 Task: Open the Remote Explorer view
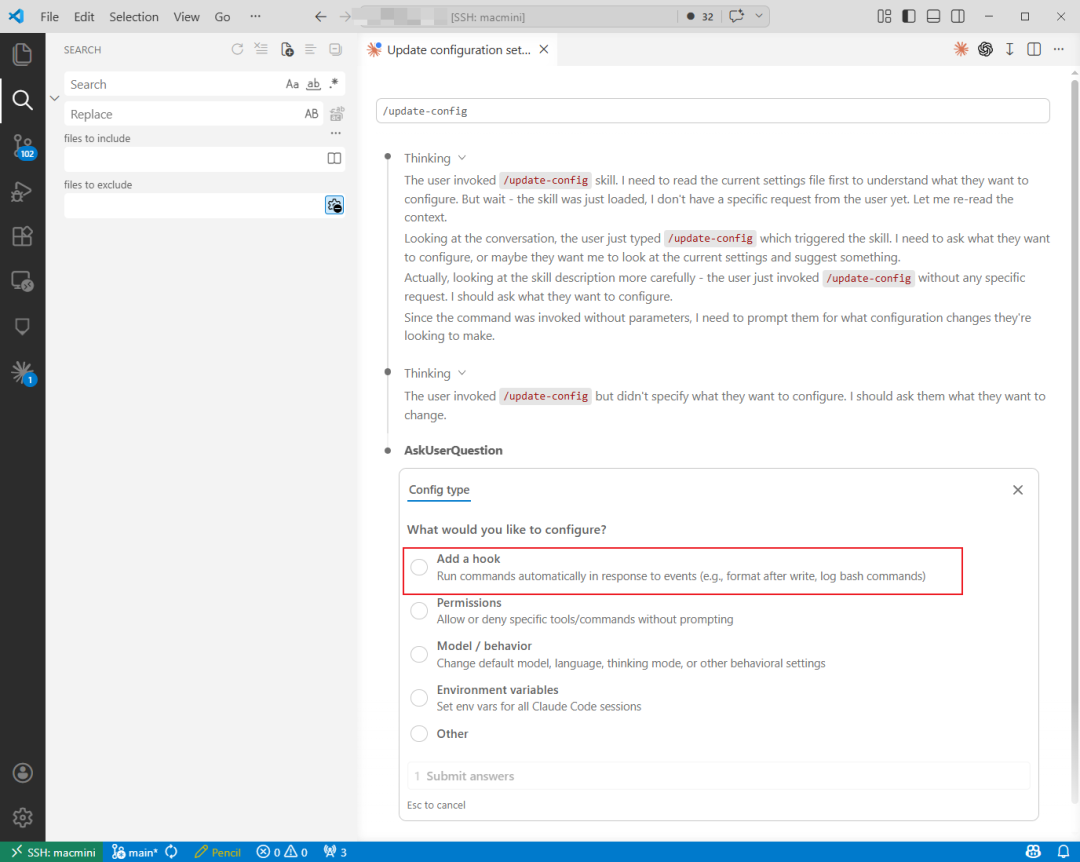22,281
